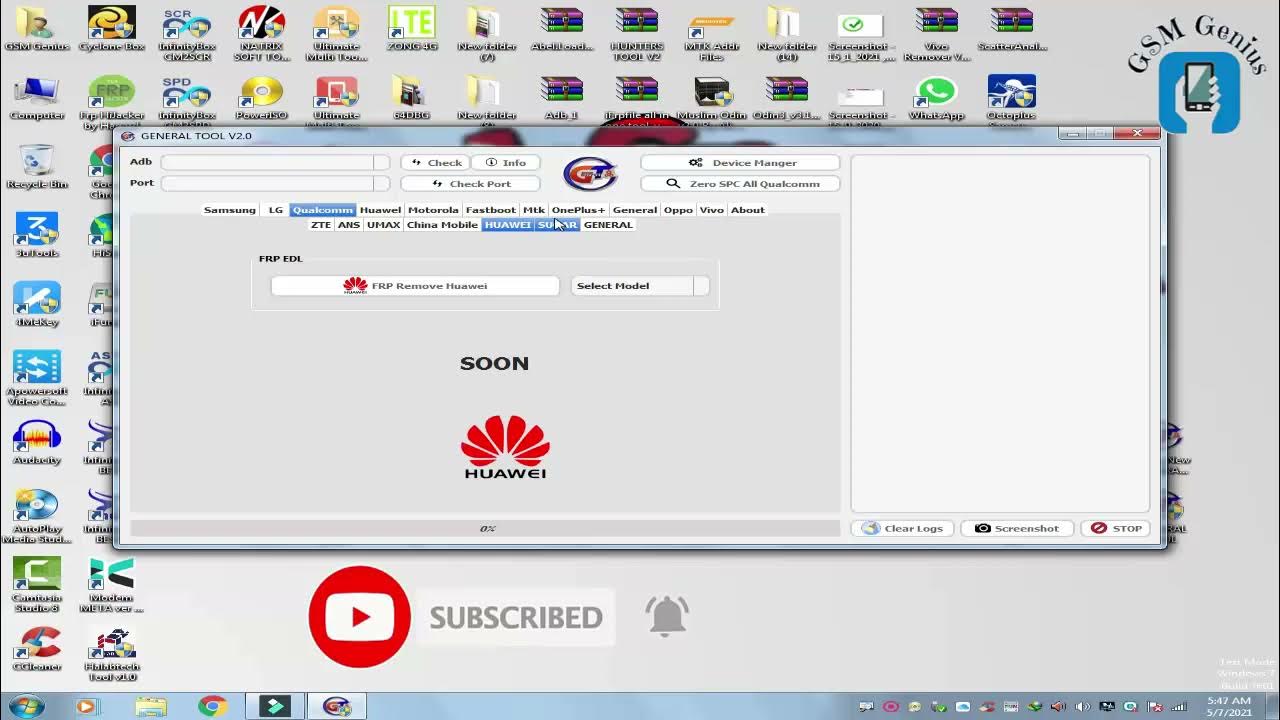The image size is (1280, 720).
Task: Click the Camtasia Studio 8 icon
Action: (37, 586)
